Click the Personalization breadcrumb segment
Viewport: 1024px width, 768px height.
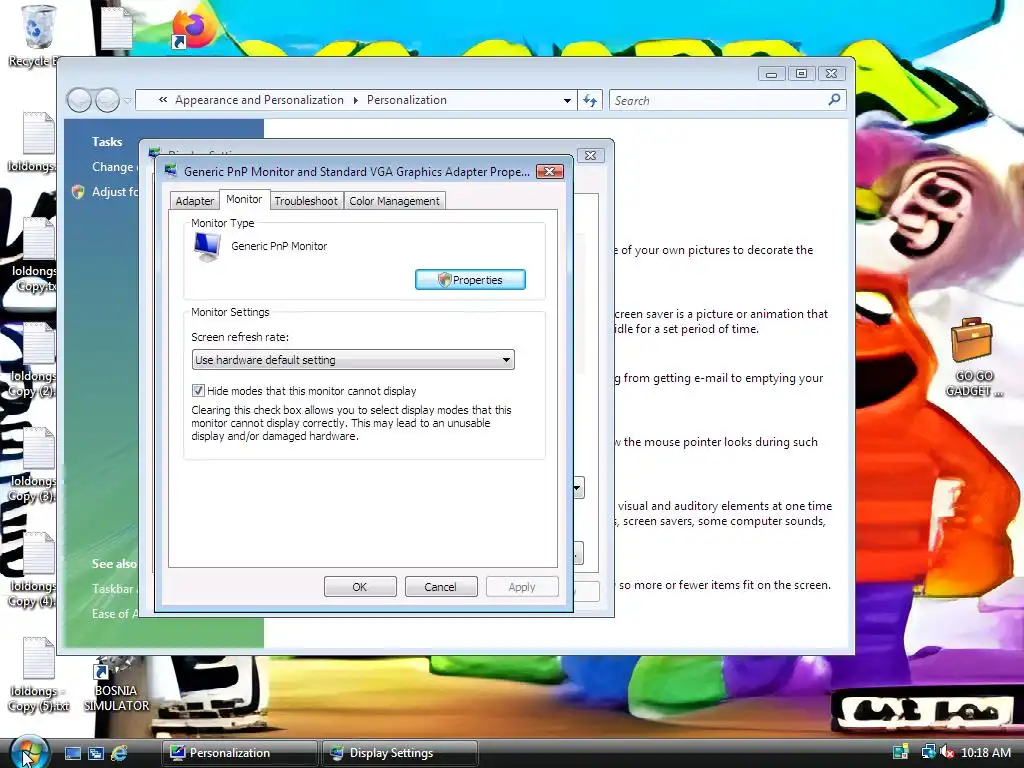pyautogui.click(x=407, y=100)
